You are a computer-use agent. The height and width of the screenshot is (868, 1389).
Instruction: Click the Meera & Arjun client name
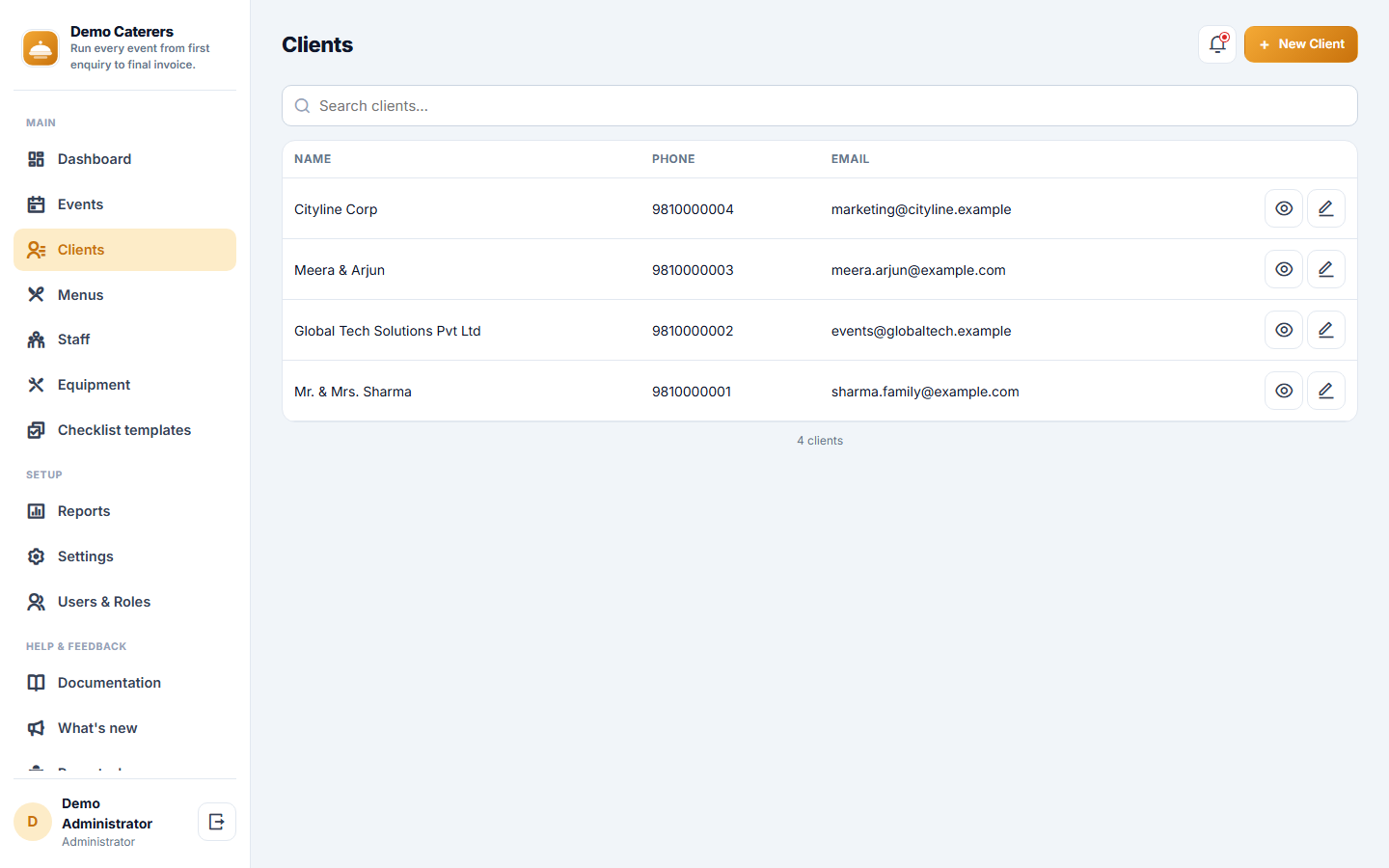pyautogui.click(x=340, y=270)
